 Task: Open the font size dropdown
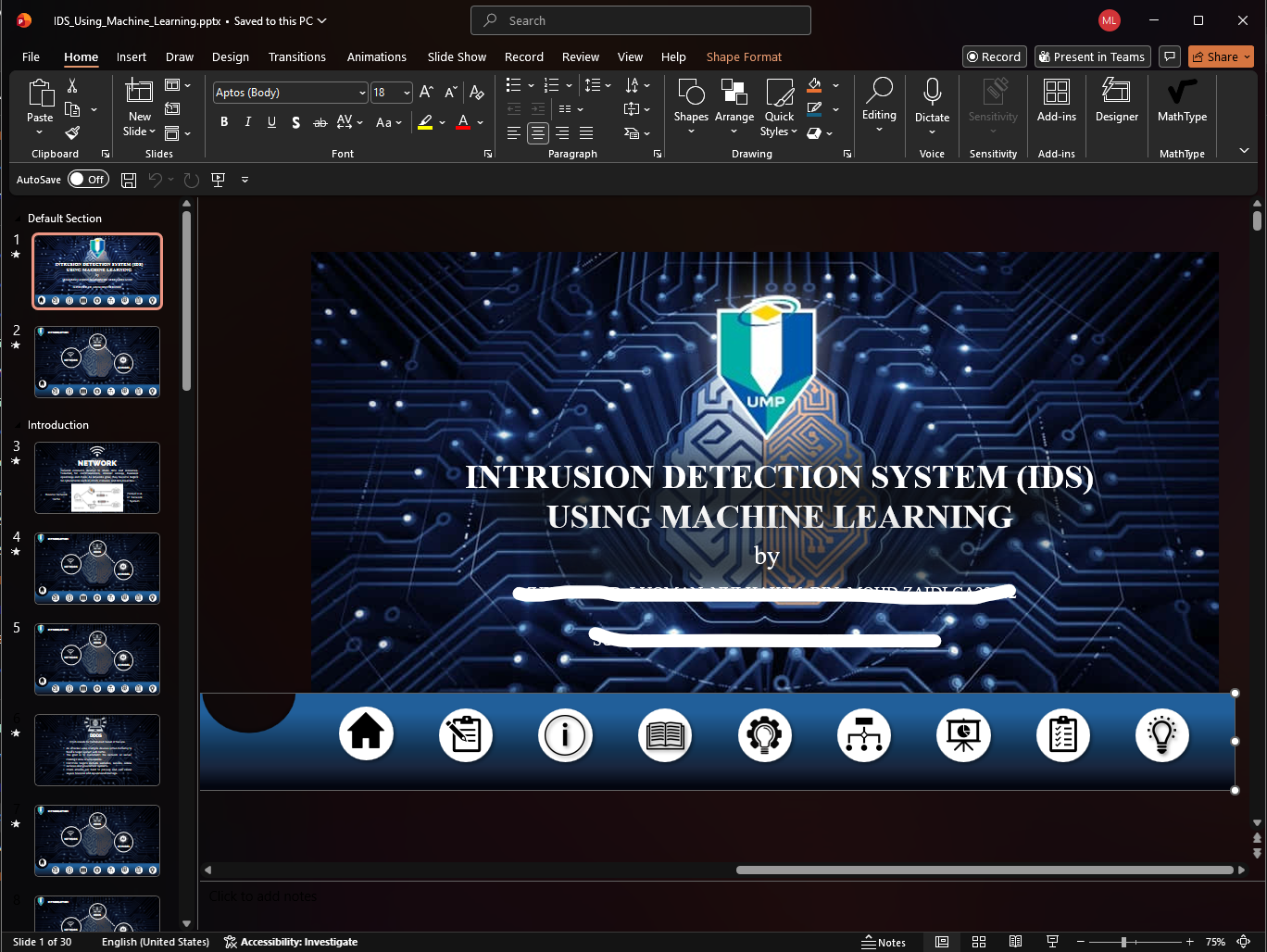pos(407,93)
